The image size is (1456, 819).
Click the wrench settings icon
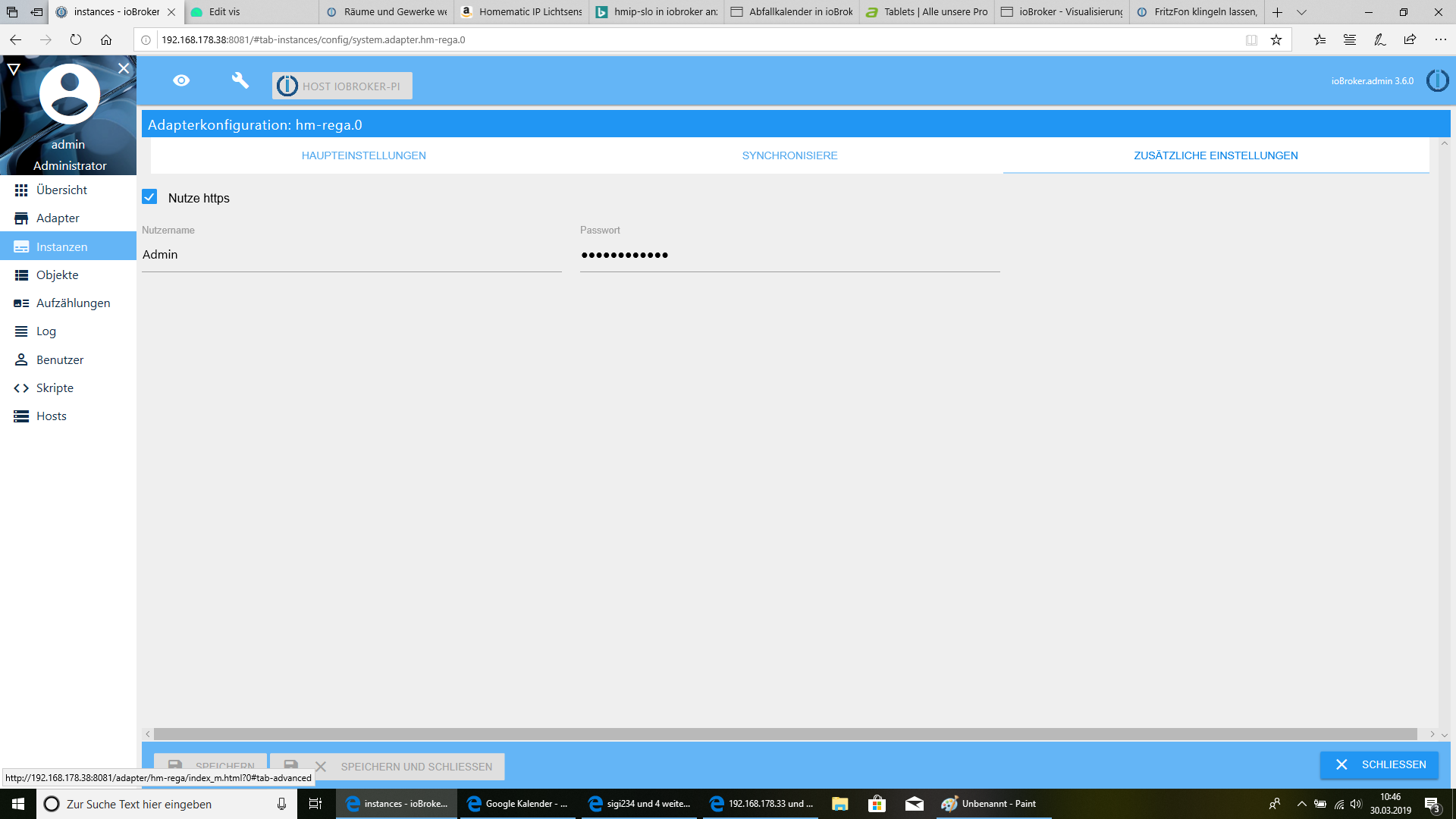240,80
